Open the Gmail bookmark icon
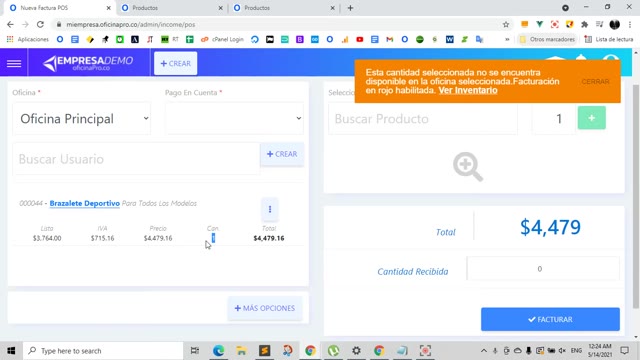 coord(390,39)
